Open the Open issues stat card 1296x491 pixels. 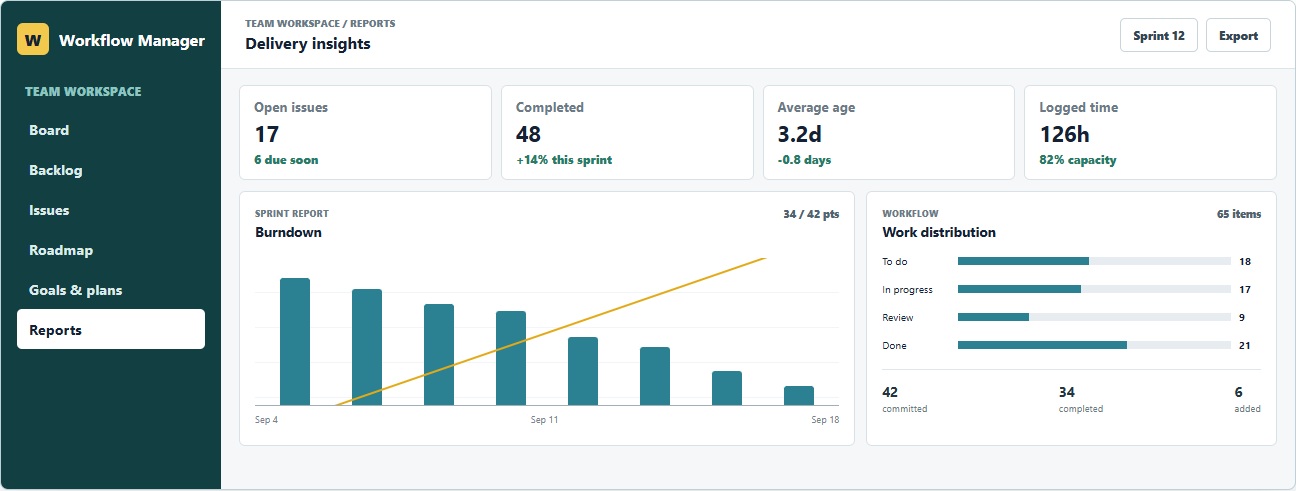(365, 132)
